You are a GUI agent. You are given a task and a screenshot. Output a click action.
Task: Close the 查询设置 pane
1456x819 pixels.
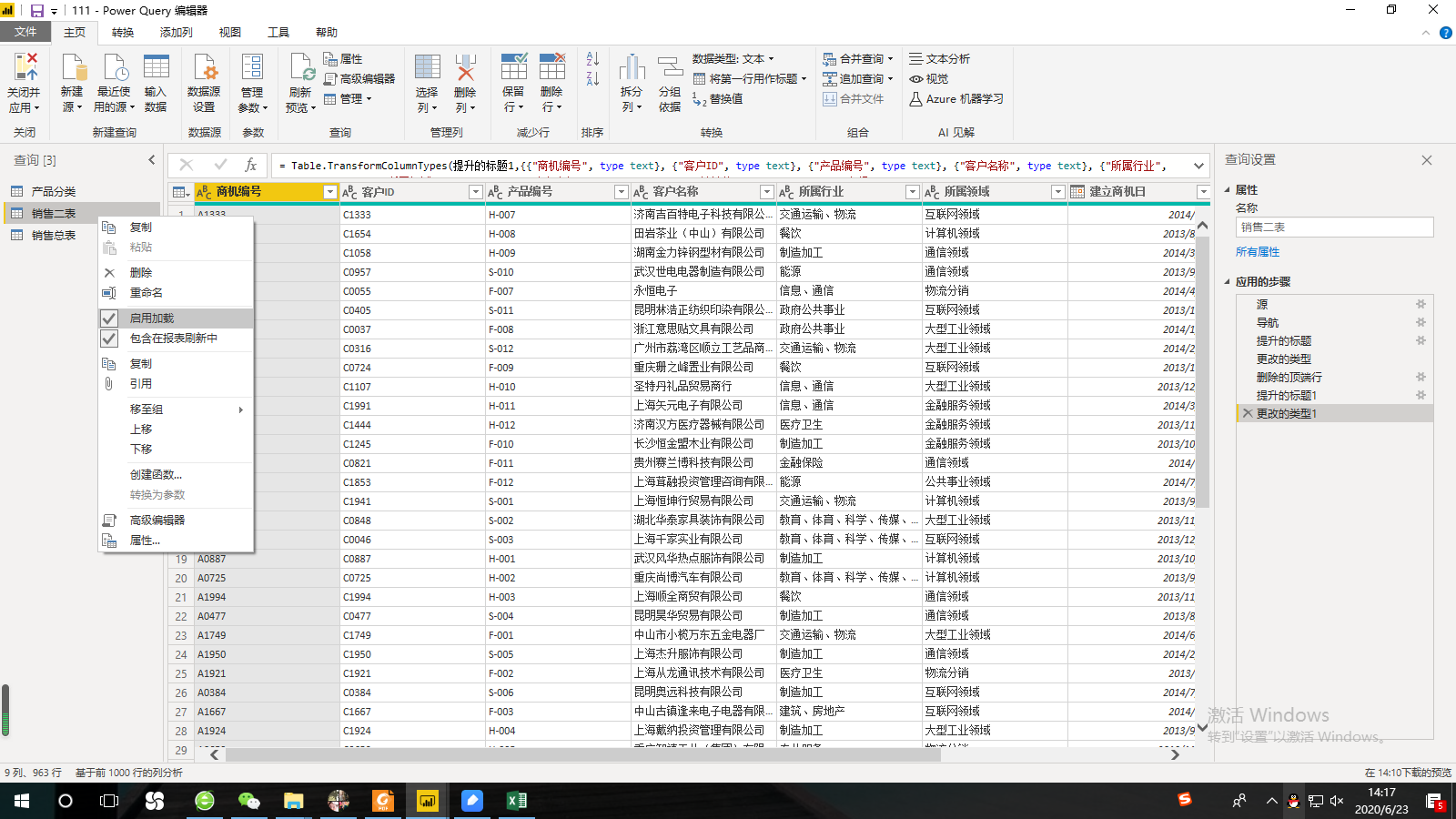[1427, 160]
